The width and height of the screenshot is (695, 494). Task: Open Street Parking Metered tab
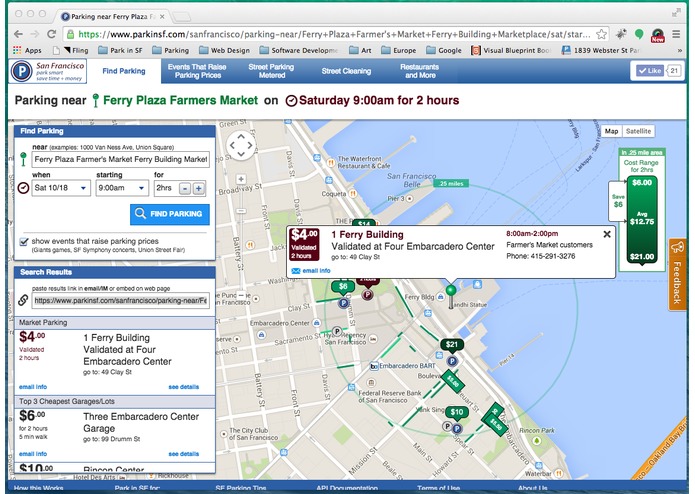point(271,71)
